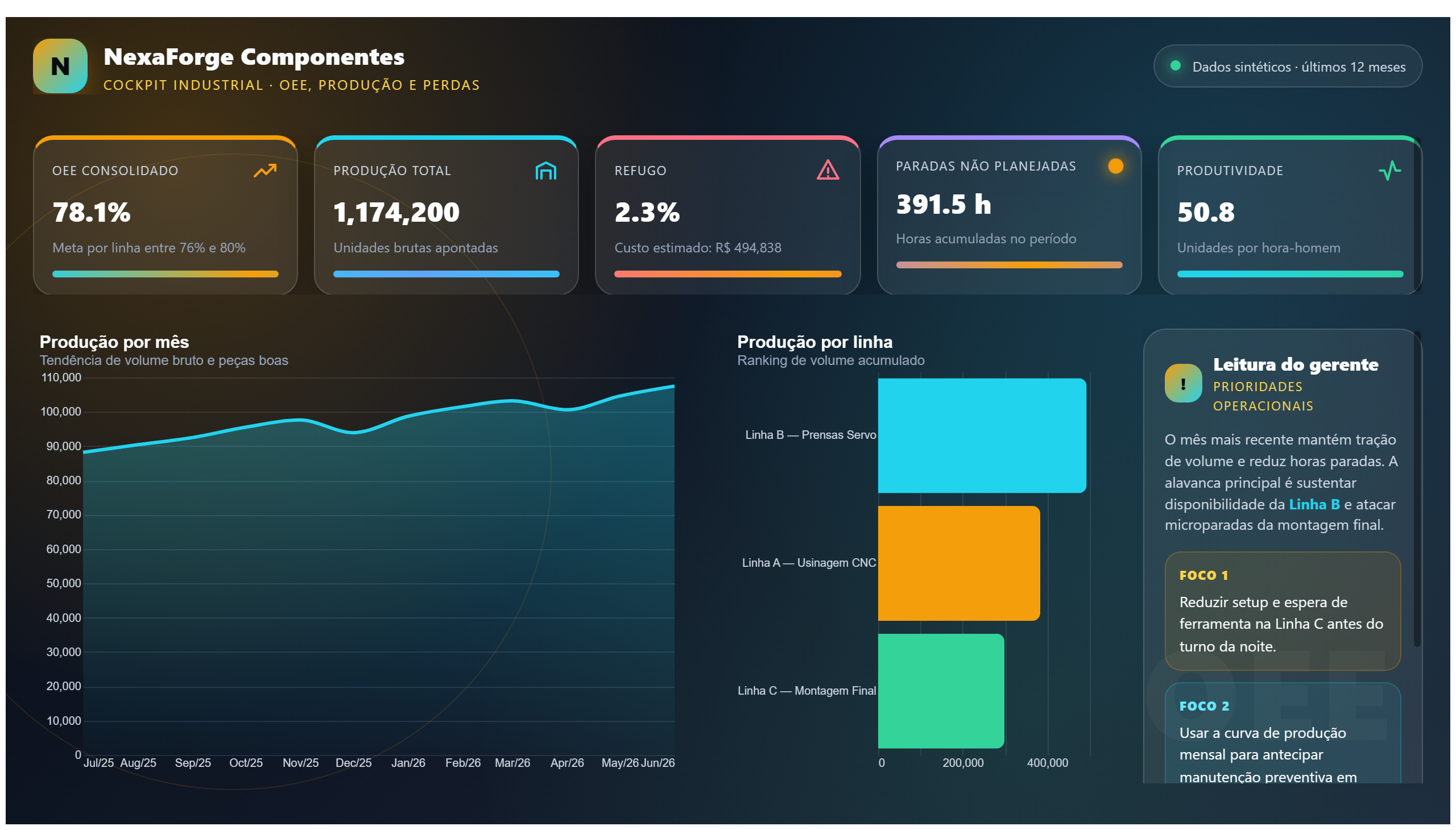Click the Produção Total warehouse icon
Viewport: 1456px width, 830px height.
coord(546,171)
